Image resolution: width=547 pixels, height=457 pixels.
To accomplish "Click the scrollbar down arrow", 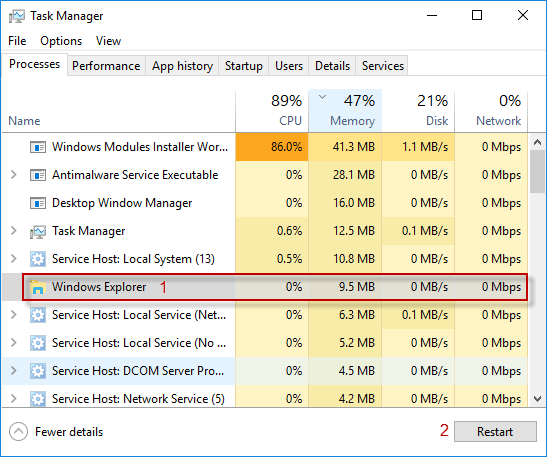I will [537, 399].
